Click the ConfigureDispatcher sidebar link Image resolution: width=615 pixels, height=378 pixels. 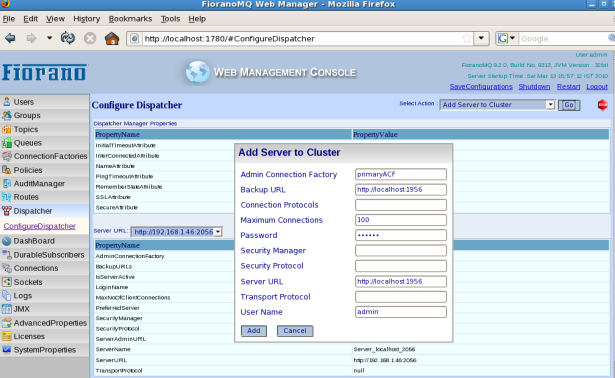click(x=40, y=226)
